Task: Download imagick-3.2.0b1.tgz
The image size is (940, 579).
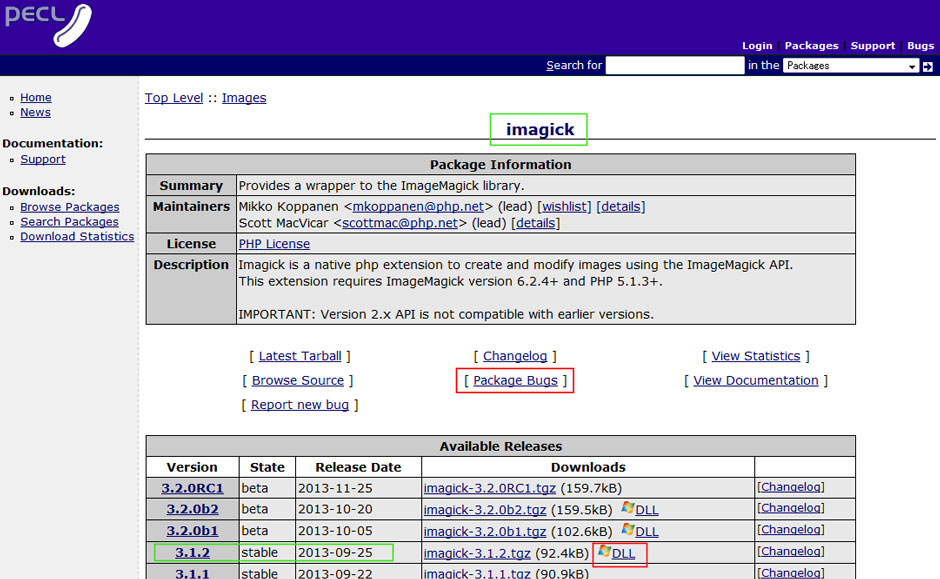Action: (x=485, y=531)
